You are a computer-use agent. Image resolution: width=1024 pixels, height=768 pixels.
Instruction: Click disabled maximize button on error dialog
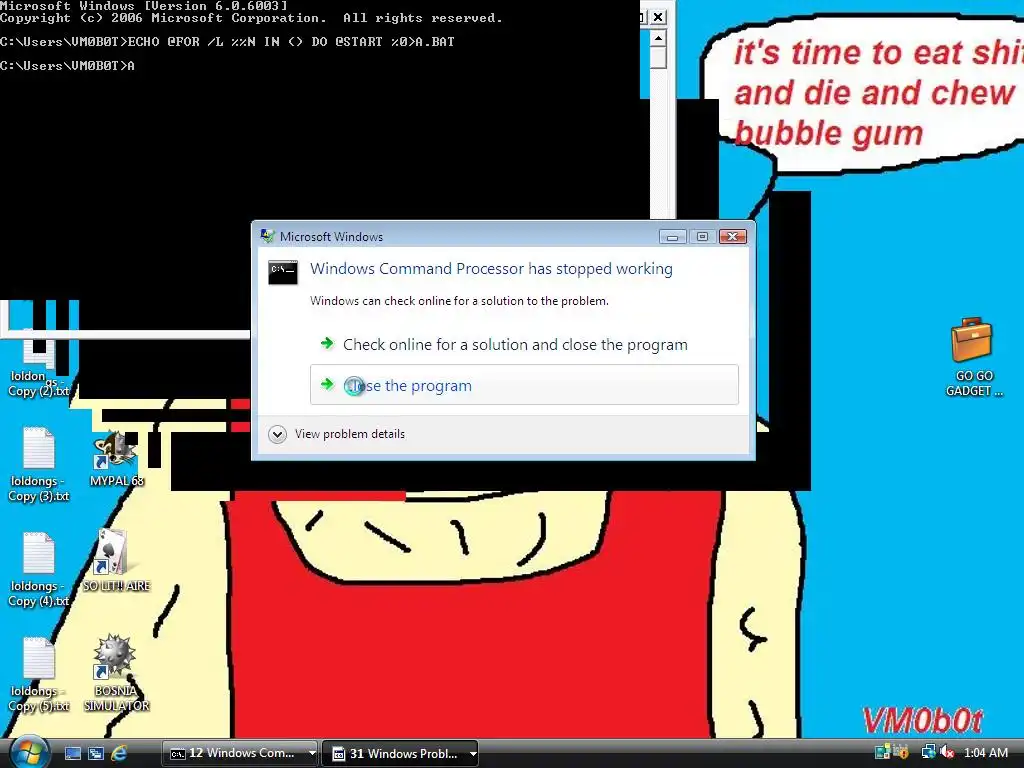pyautogui.click(x=702, y=236)
